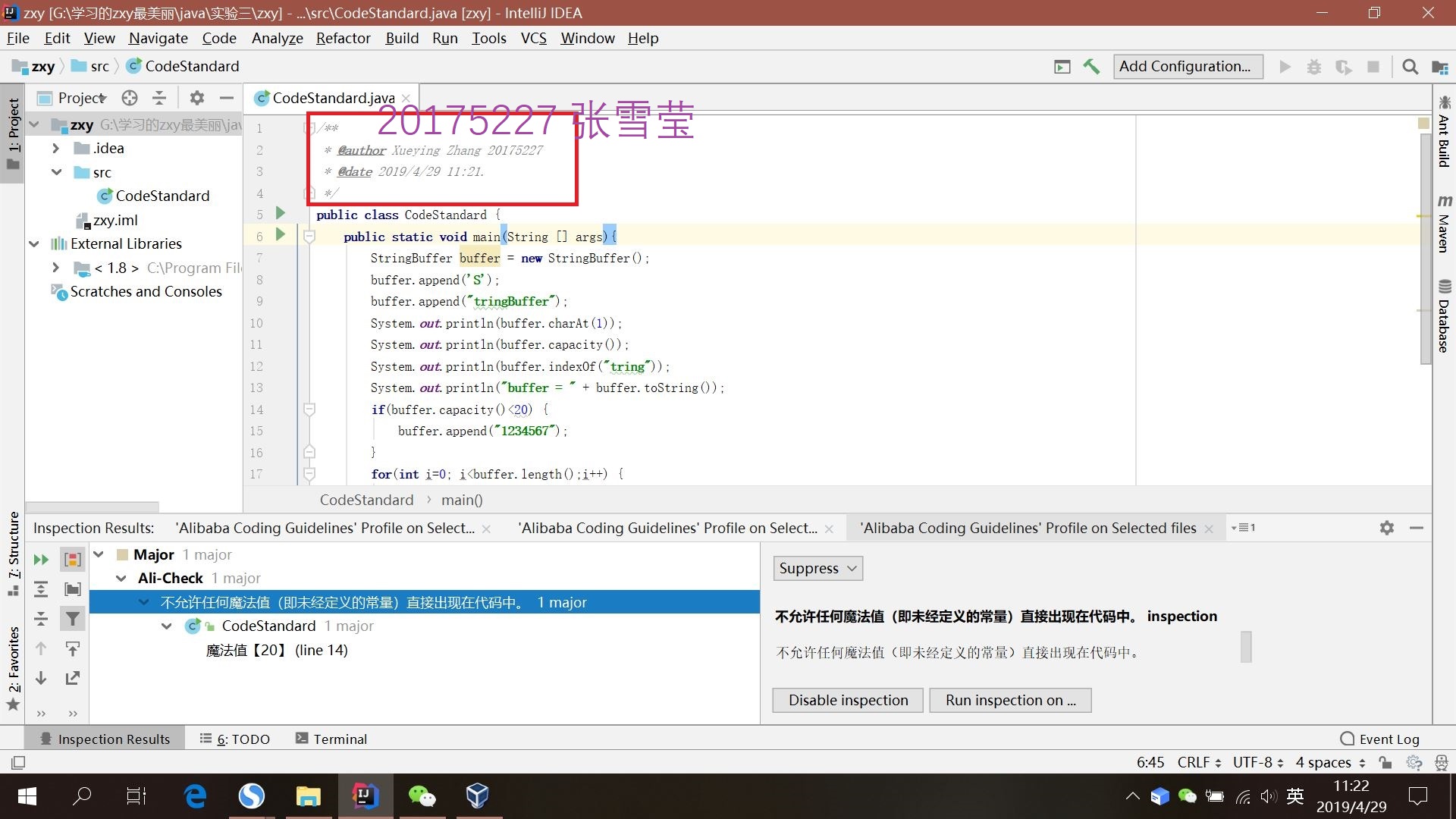Viewport: 1456px width, 819px height.
Task: Click Export inspection results icon
Action: [73, 678]
